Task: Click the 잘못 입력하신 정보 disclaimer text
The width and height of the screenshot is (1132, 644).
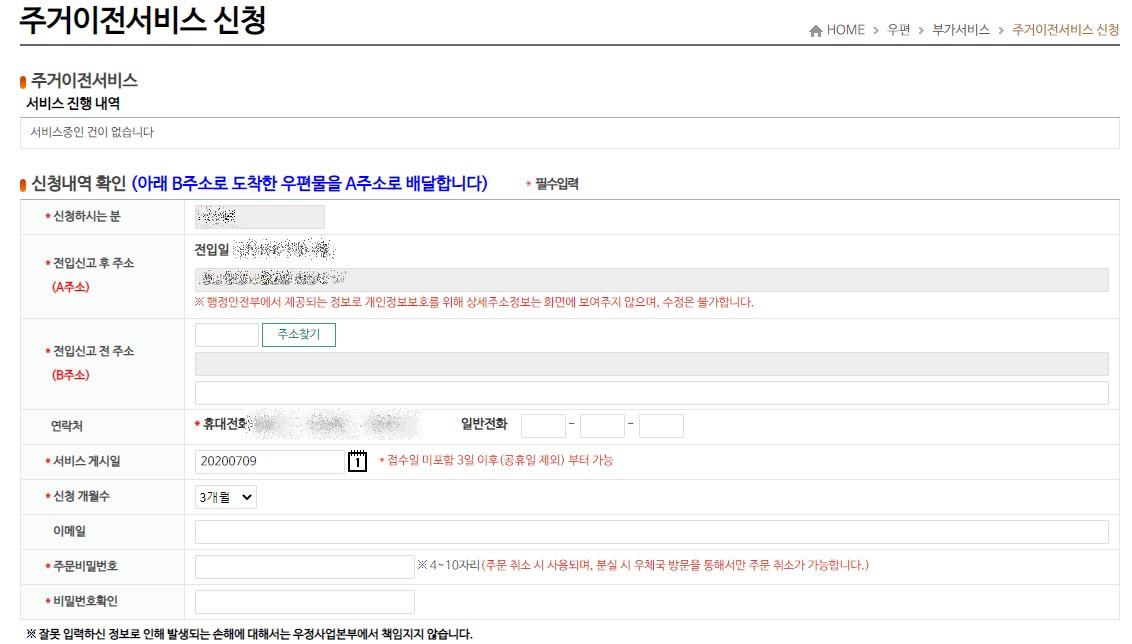Action: click(x=249, y=634)
